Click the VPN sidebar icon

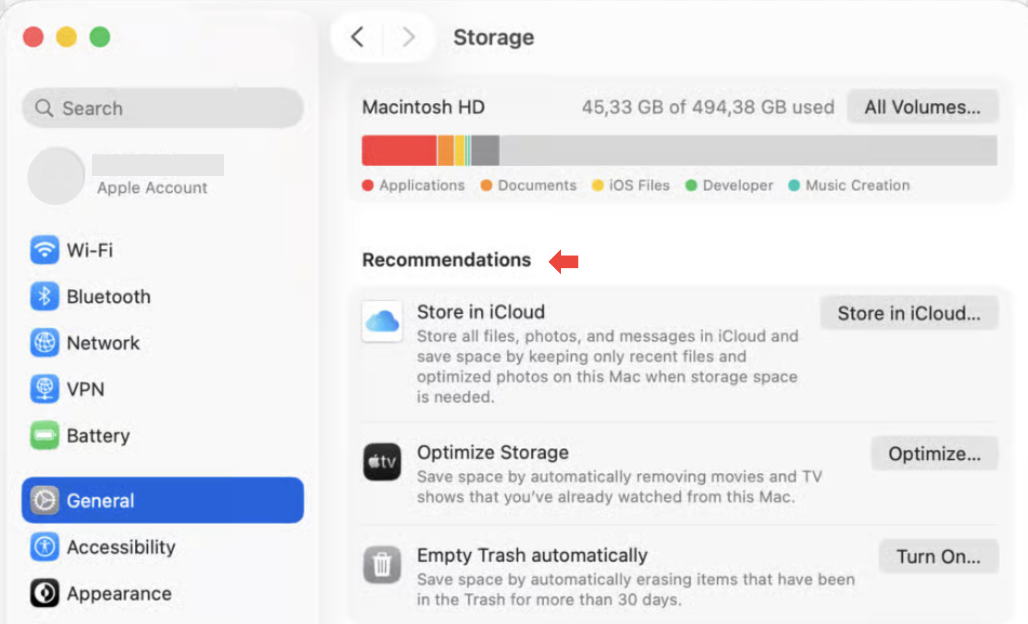(45, 389)
